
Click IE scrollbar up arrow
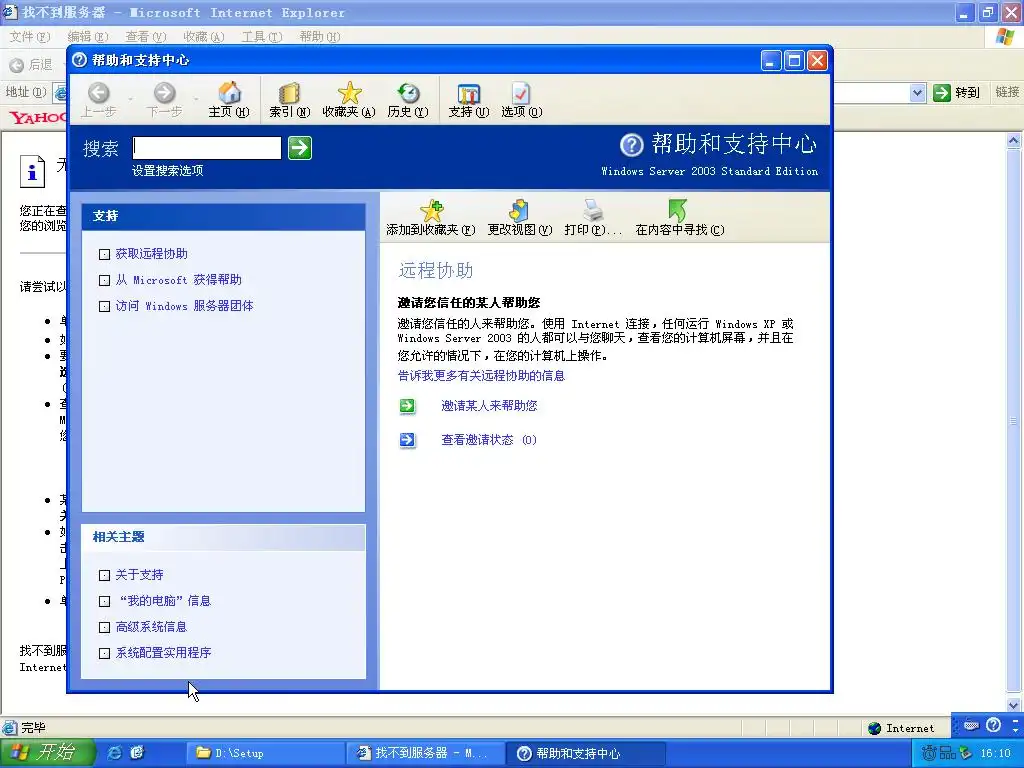click(1014, 140)
